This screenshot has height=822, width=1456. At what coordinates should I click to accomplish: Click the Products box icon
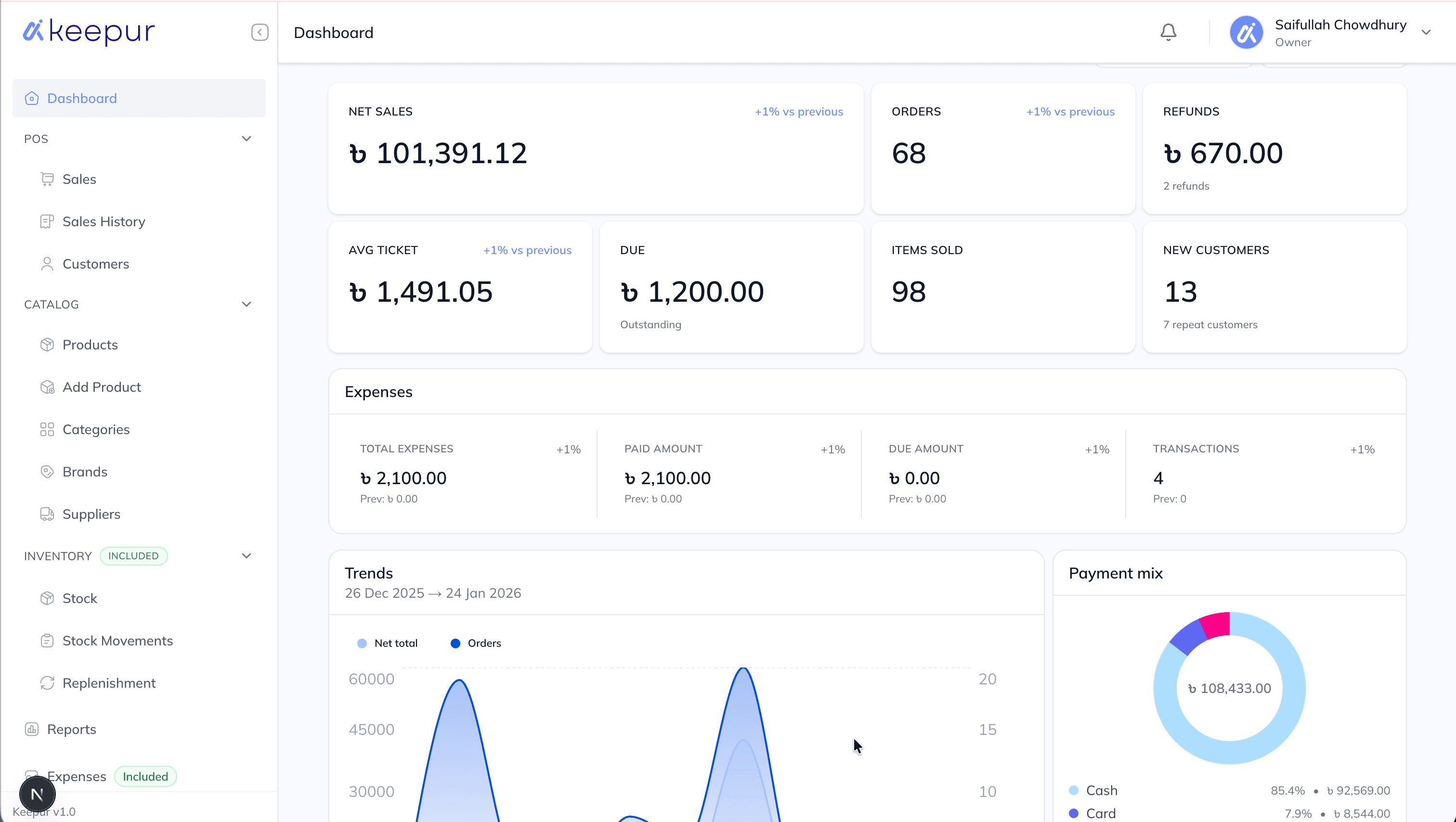[47, 345]
